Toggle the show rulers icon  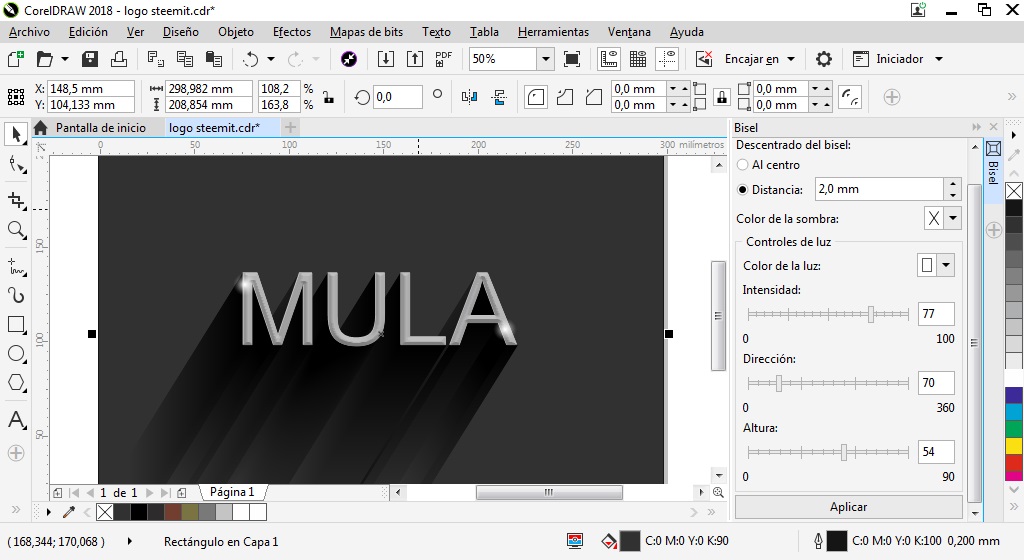point(609,59)
